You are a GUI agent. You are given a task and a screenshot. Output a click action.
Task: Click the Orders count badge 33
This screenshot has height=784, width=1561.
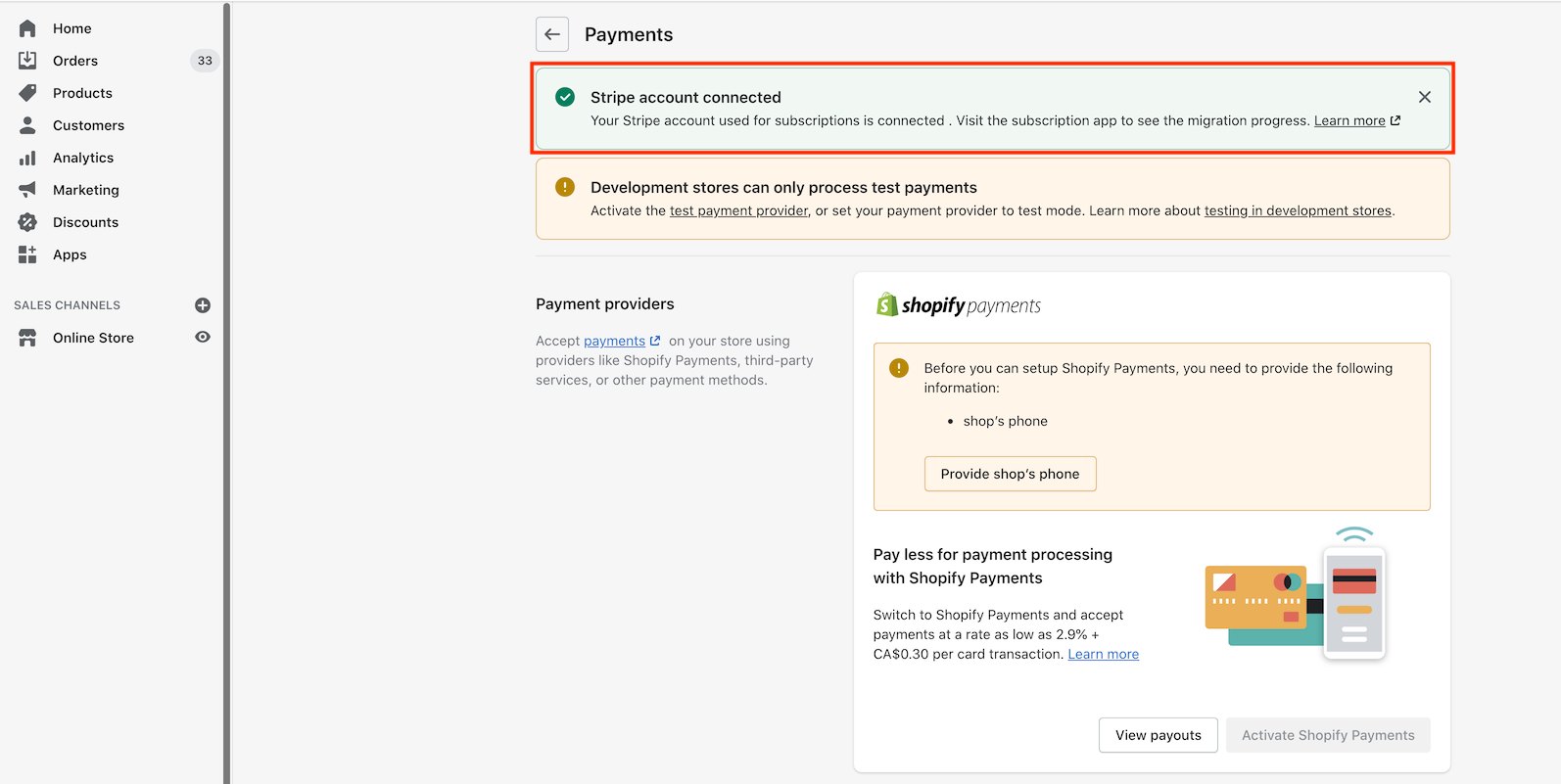(x=205, y=61)
